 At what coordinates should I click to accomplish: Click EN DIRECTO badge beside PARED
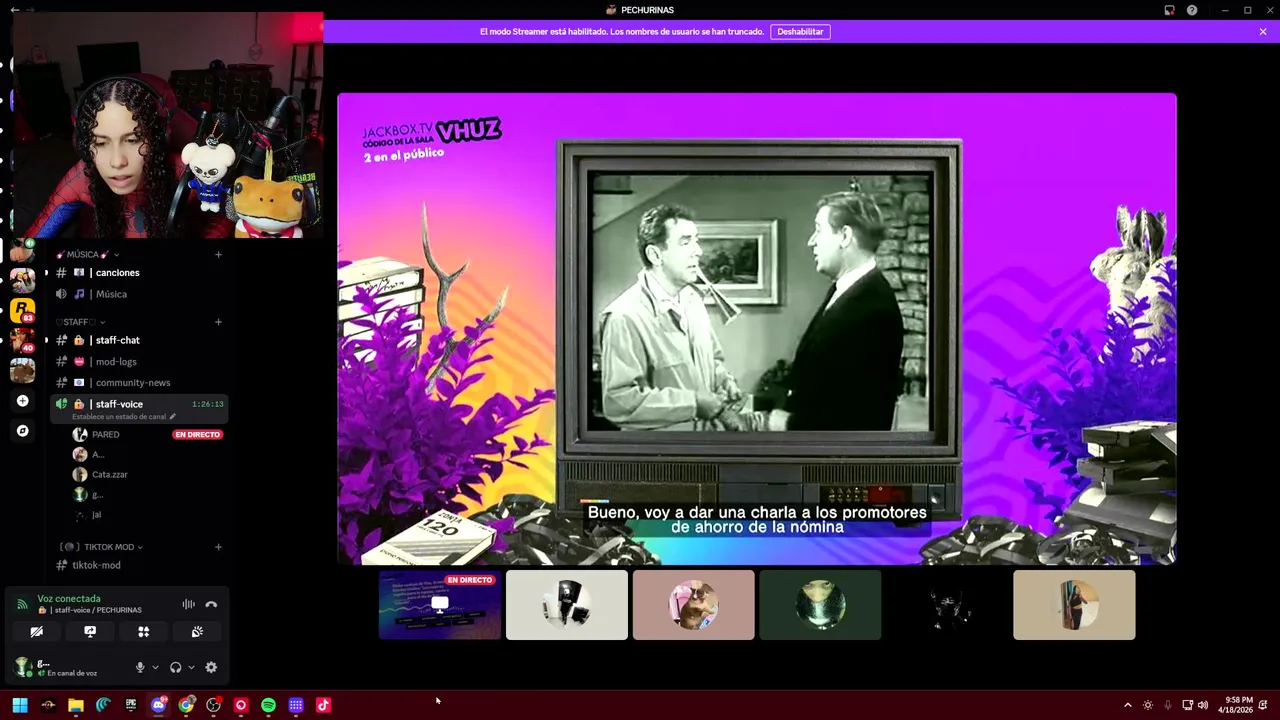[197, 435]
